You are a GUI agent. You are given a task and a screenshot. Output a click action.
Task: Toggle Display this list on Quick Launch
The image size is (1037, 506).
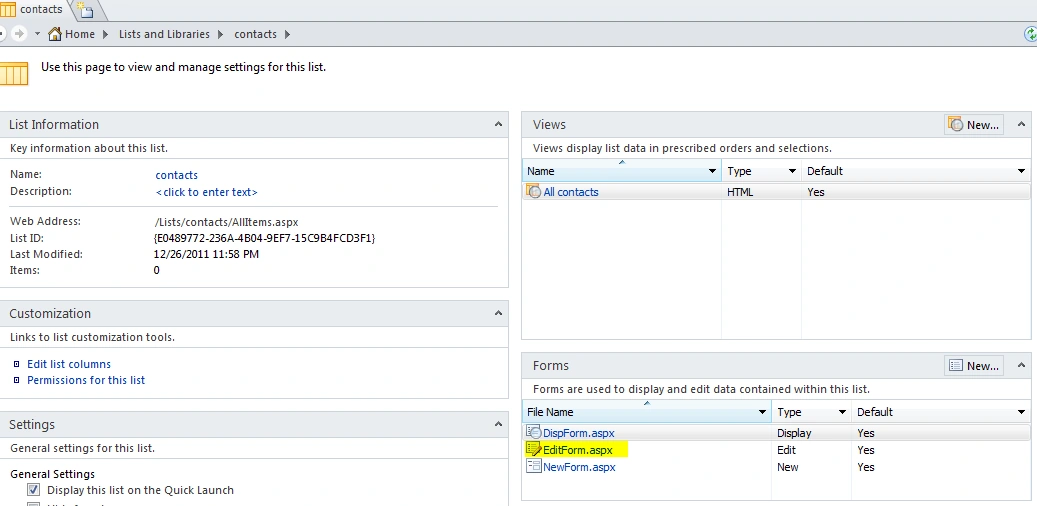pyautogui.click(x=33, y=490)
